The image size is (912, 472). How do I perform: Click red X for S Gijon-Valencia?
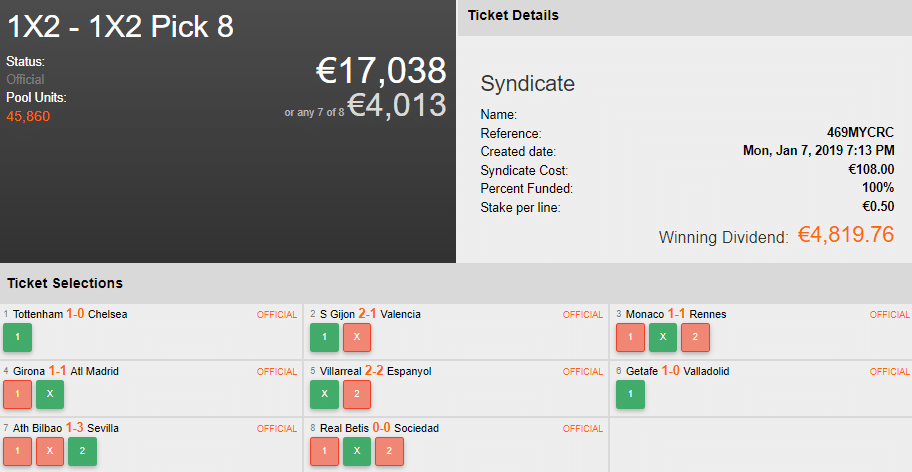point(357,337)
